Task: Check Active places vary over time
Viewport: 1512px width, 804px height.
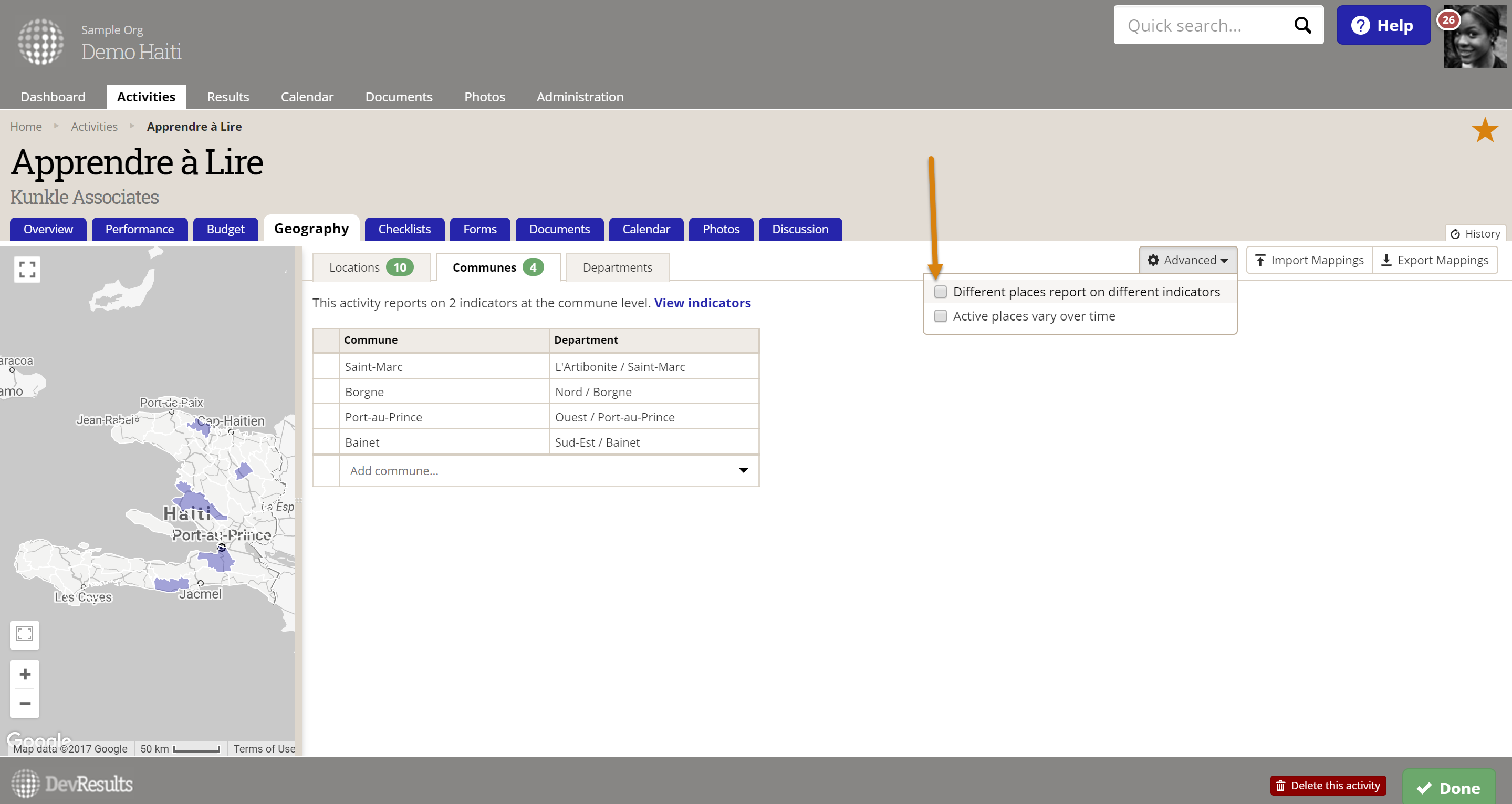Action: point(940,316)
